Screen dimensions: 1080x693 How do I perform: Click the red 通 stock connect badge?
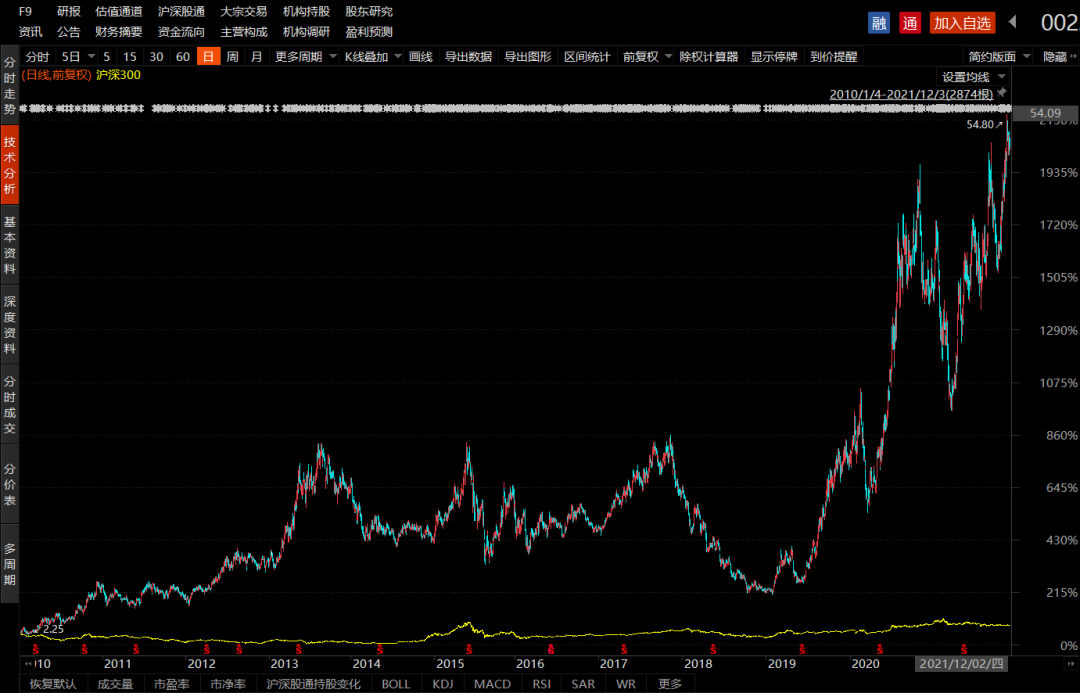[x=910, y=23]
